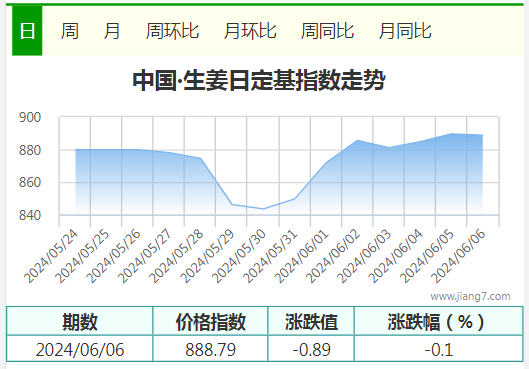Click the 2024/05/27 x-axis date label
This screenshot has width=529, height=369.
(x=145, y=256)
